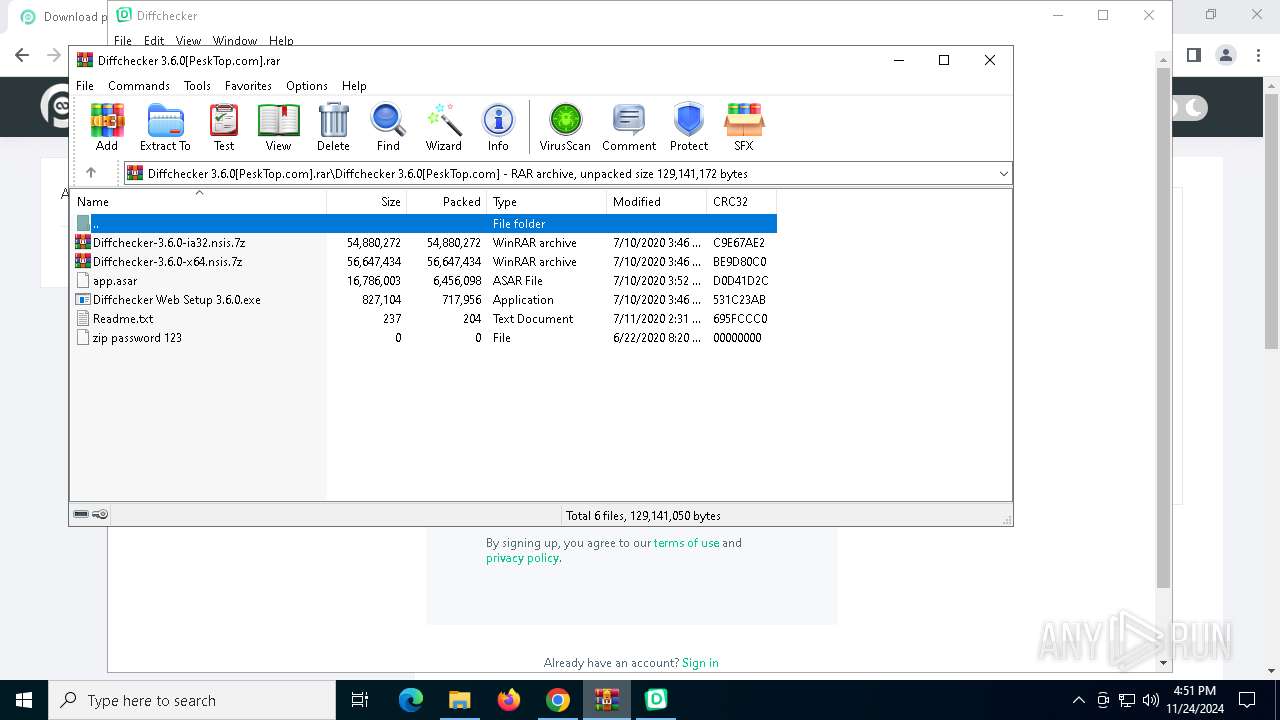Image resolution: width=1280 pixels, height=720 pixels.
Task: Open Microsoft Edge from taskbar
Action: tap(411, 700)
